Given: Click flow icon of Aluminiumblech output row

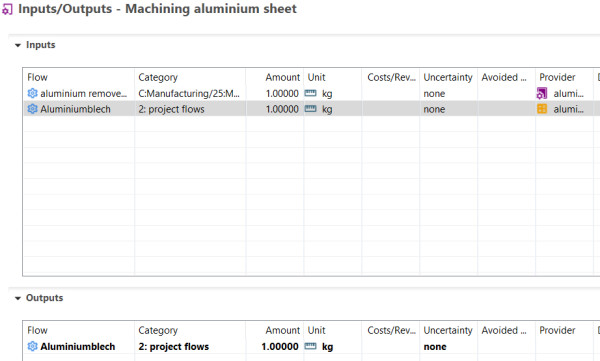Looking at the screenshot, I should click(33, 346).
